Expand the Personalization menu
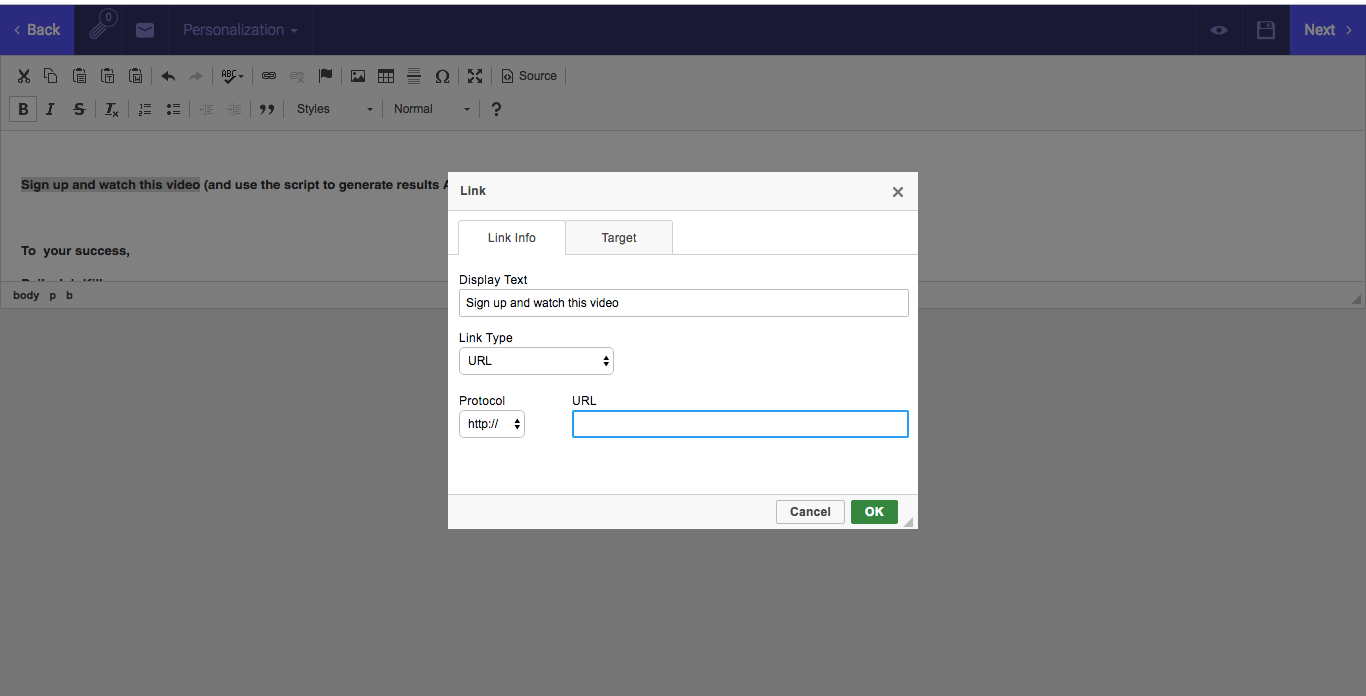1366x696 pixels. [241, 30]
